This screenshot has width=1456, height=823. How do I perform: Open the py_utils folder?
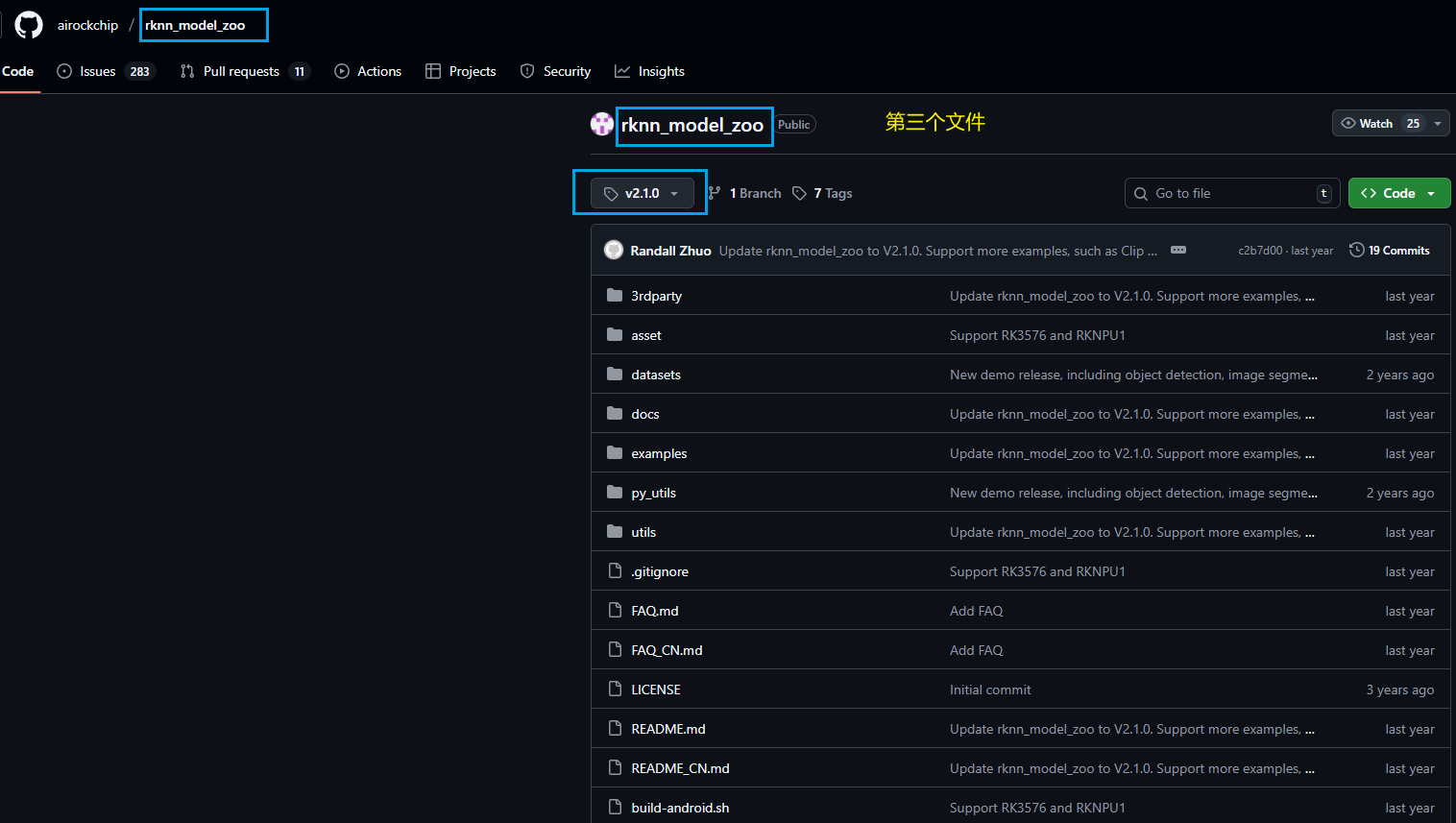click(654, 493)
